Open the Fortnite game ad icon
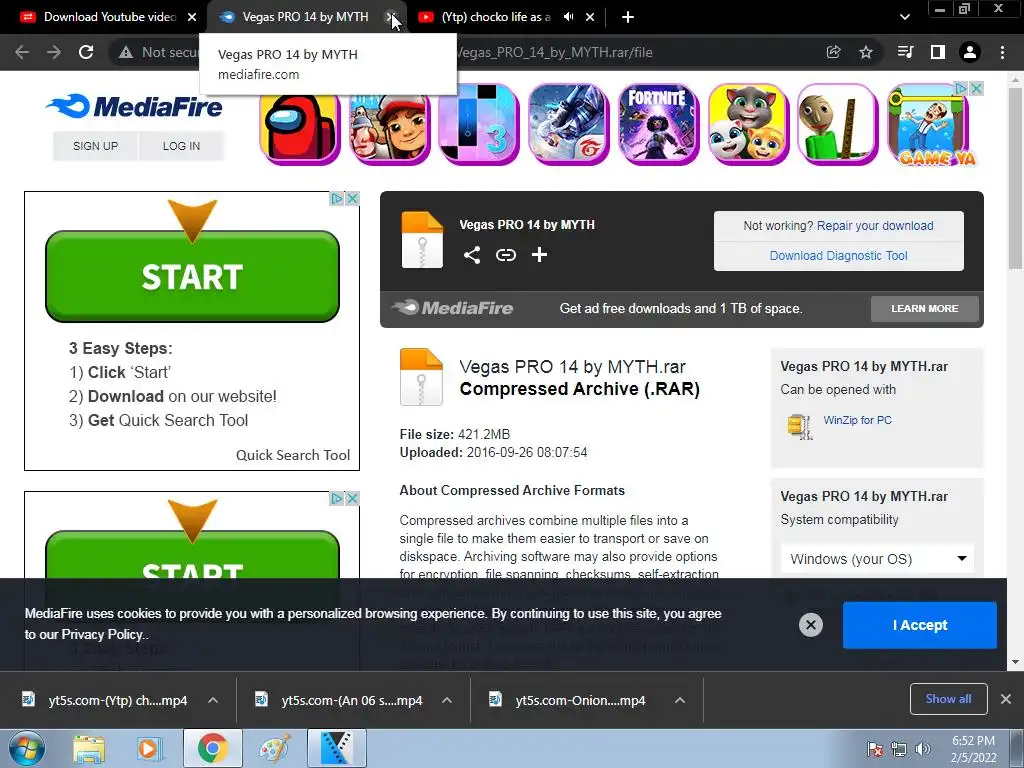 pos(658,124)
